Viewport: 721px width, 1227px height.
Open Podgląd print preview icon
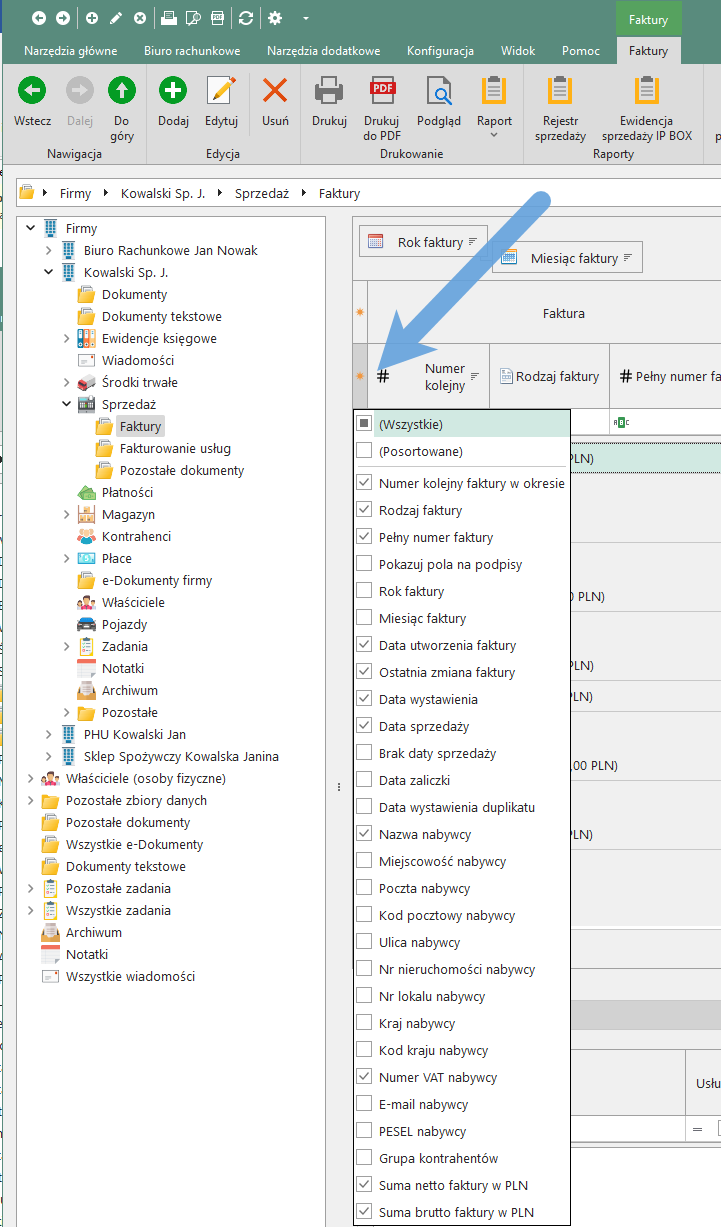439,93
